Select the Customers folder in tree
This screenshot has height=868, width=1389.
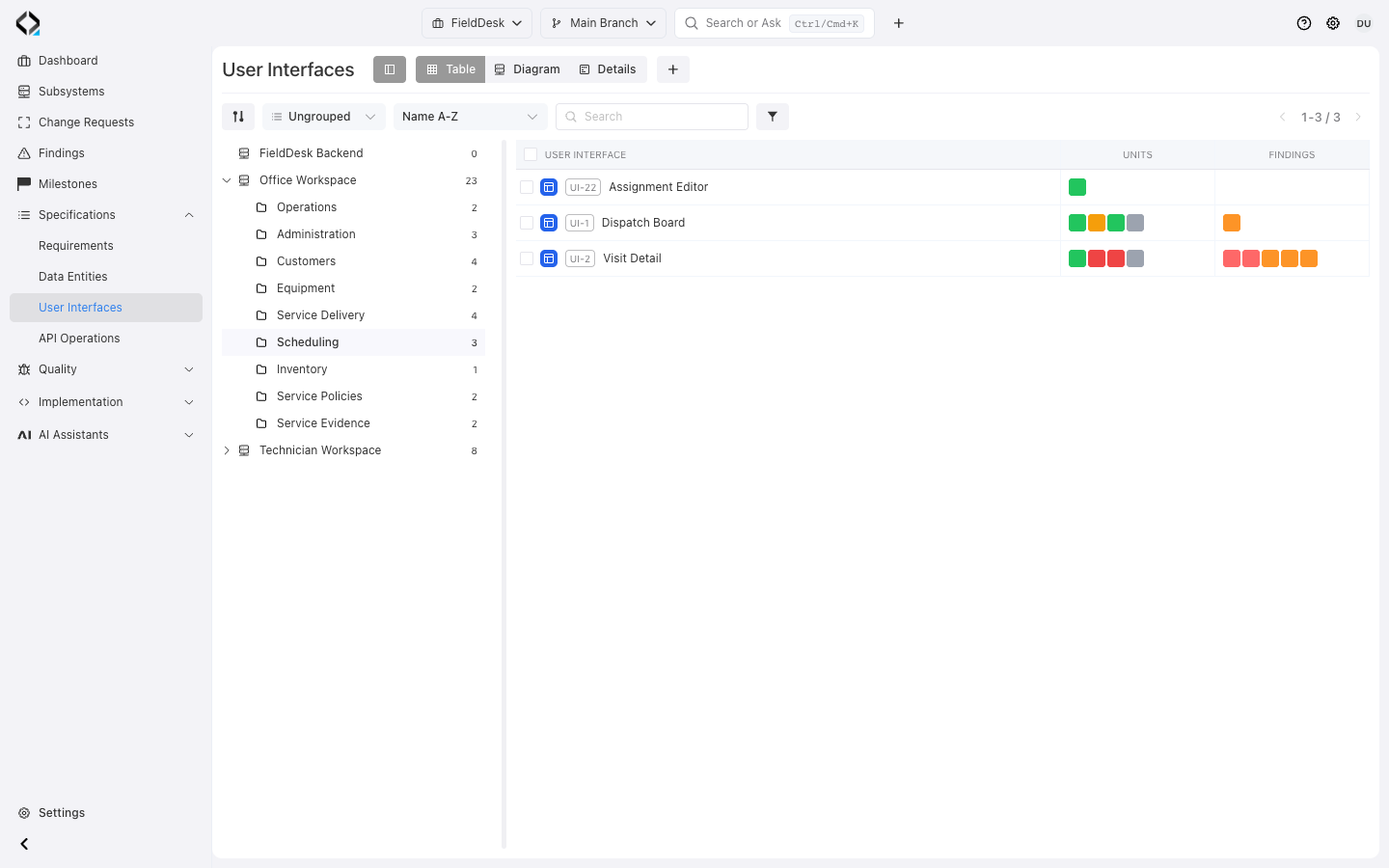click(353, 261)
